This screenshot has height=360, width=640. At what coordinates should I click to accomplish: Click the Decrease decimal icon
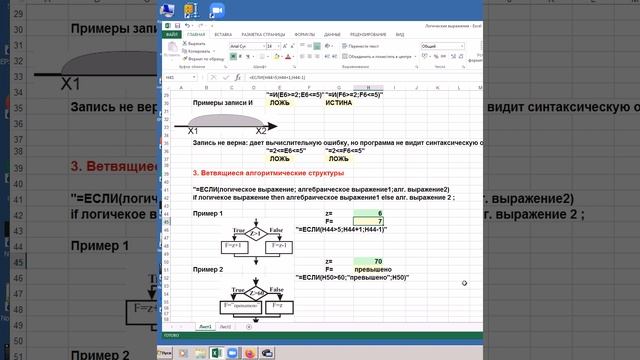coord(462,56)
